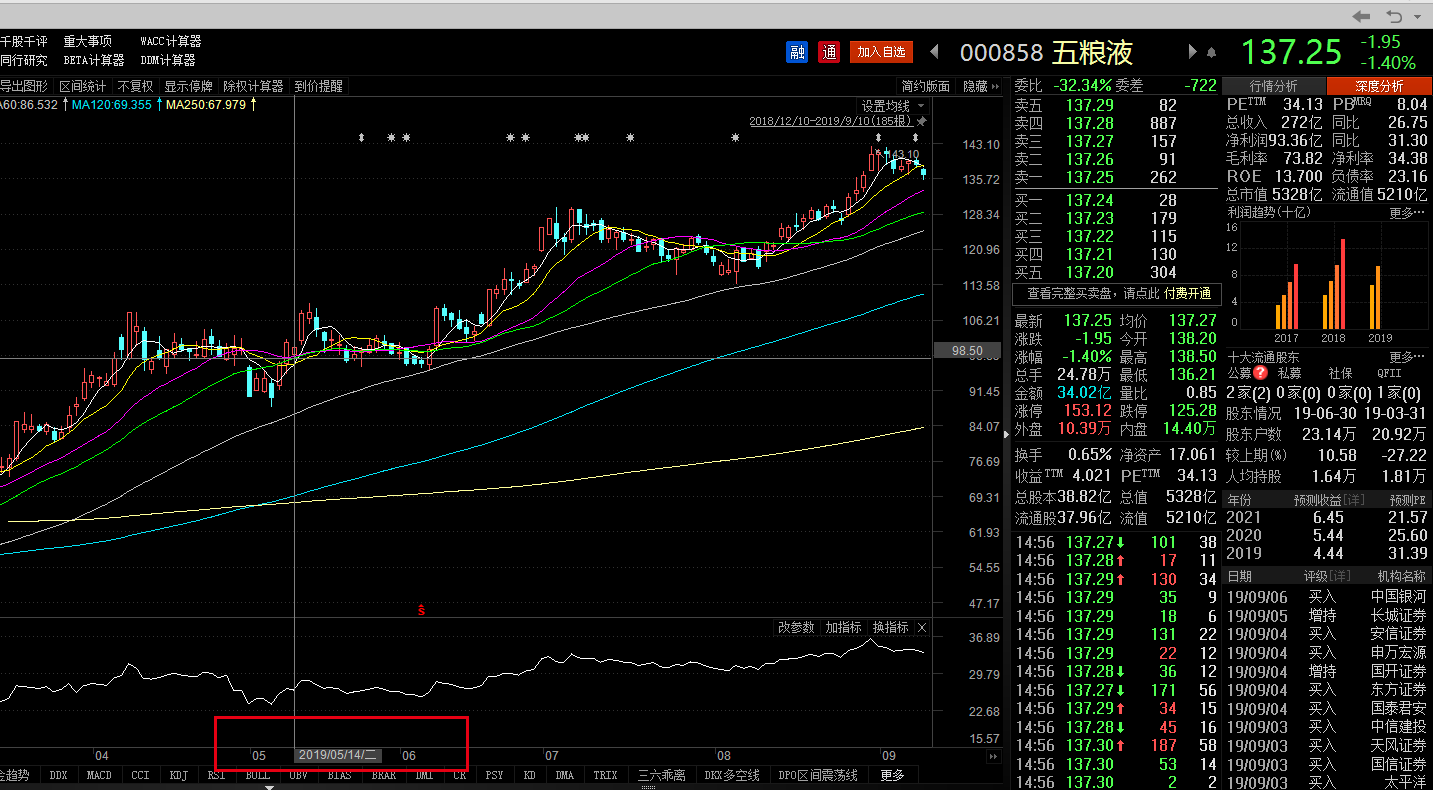Click the 98.50 price label on axis
Screen dimensions: 1433x790
[967, 351]
